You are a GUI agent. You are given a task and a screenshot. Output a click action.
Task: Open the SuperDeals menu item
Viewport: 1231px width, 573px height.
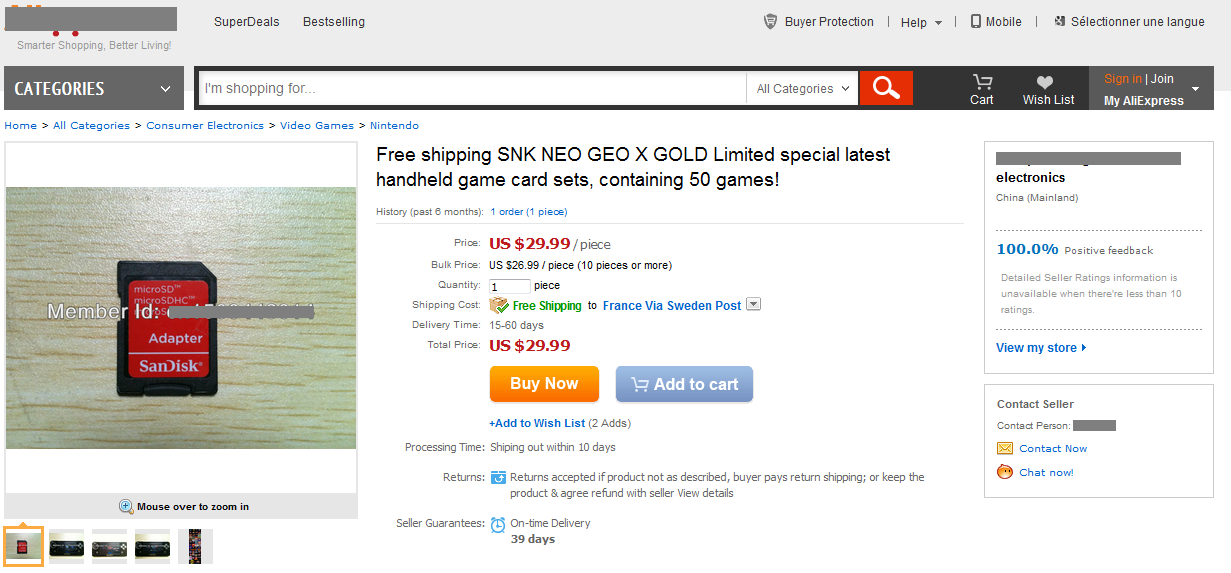[247, 21]
